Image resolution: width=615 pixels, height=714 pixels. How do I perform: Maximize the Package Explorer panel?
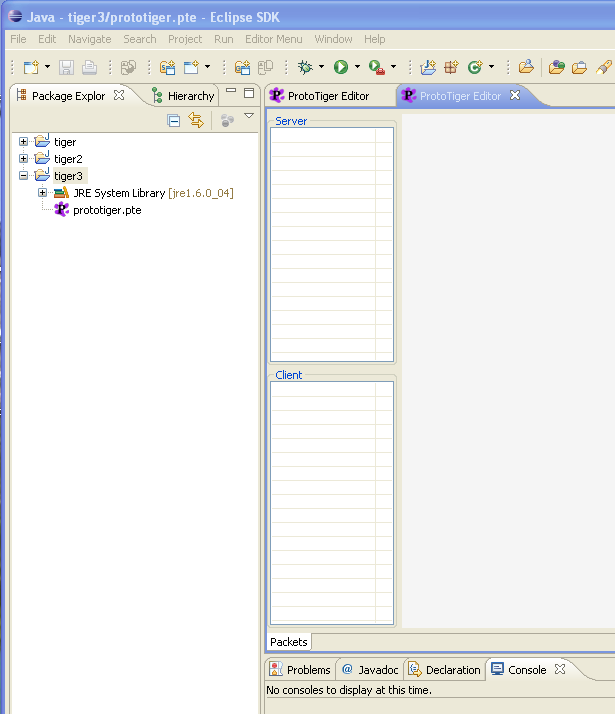point(249,93)
